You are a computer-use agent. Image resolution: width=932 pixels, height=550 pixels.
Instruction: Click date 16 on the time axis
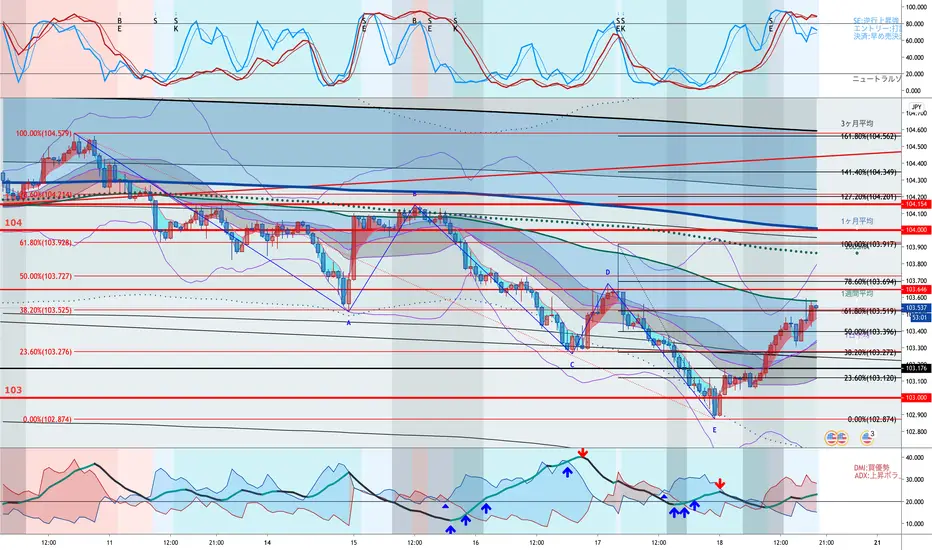click(x=476, y=542)
